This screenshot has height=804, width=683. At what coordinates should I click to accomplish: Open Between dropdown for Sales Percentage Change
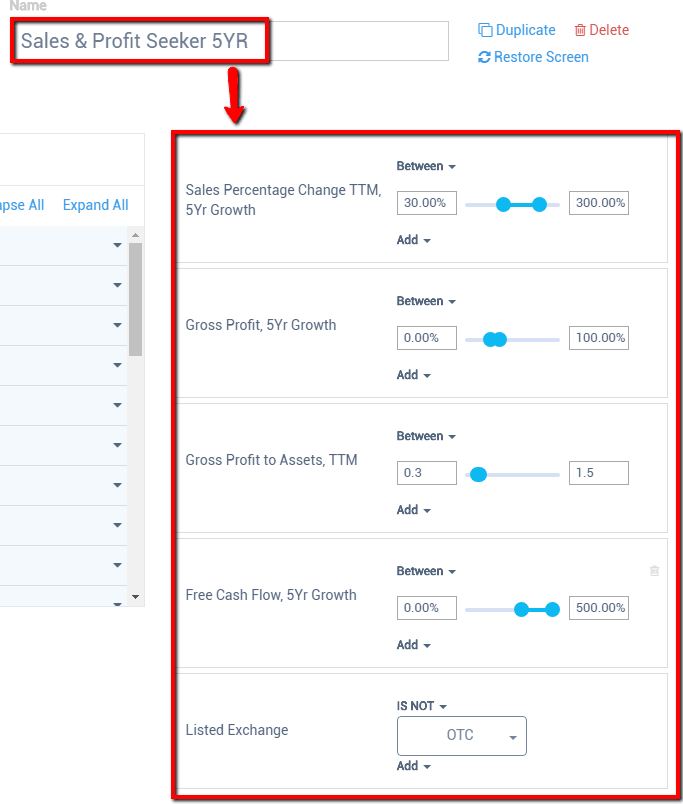point(426,166)
